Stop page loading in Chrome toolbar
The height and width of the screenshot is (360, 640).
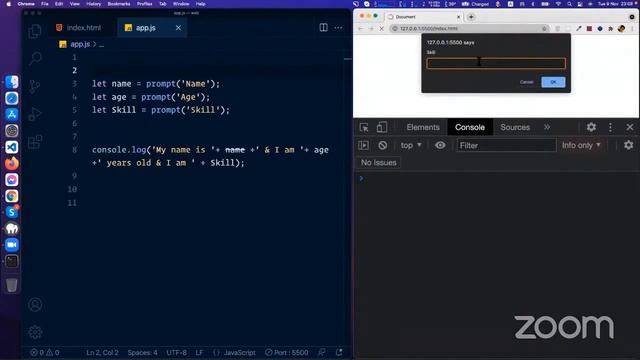(382, 29)
